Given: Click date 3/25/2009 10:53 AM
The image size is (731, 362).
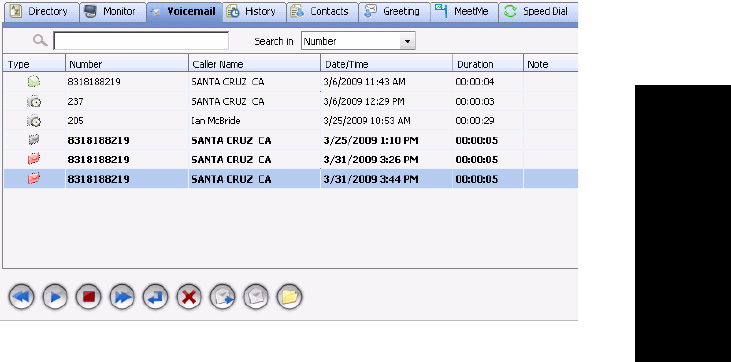Looking at the screenshot, I should 367,121.
